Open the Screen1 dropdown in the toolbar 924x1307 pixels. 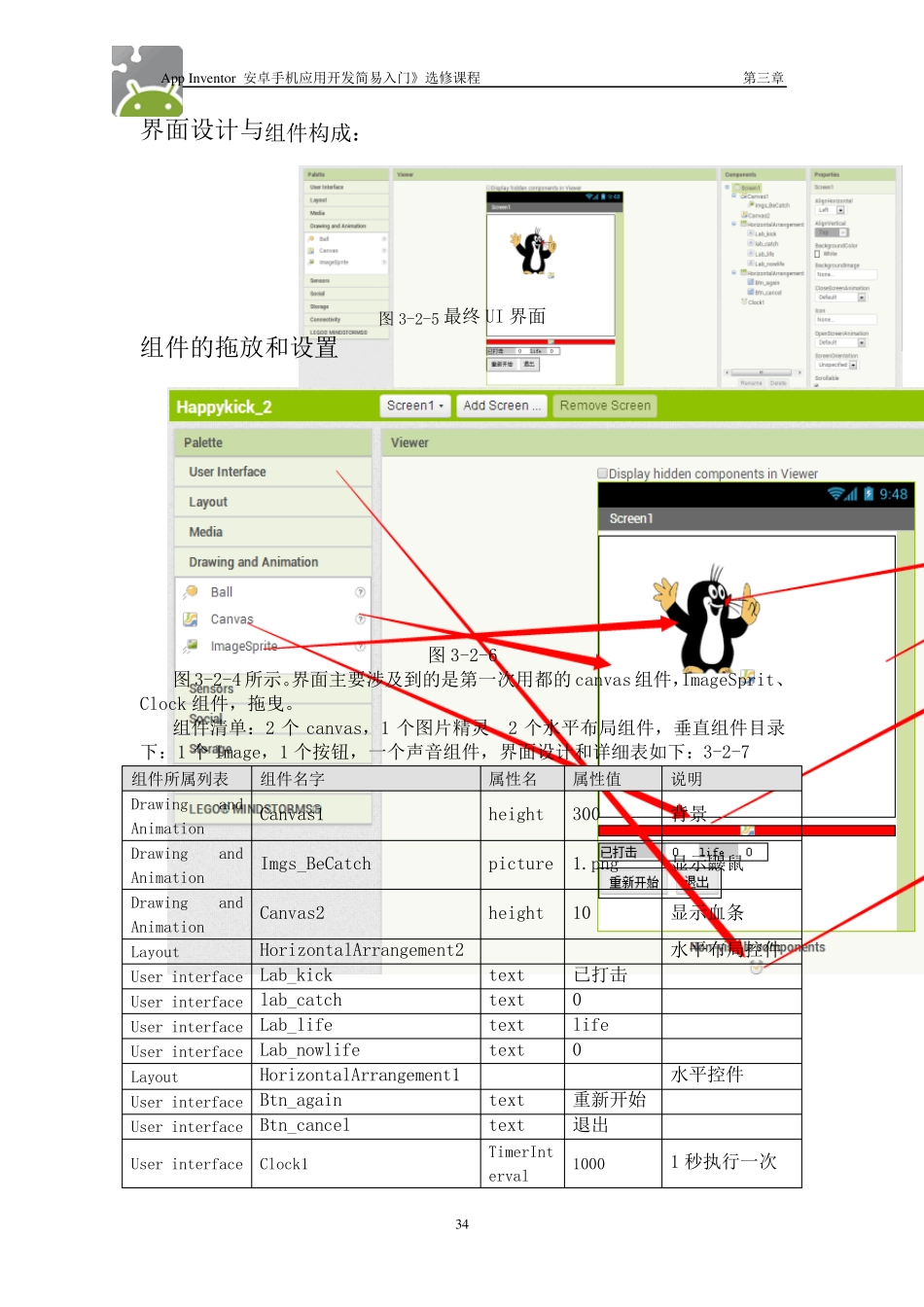click(x=415, y=406)
